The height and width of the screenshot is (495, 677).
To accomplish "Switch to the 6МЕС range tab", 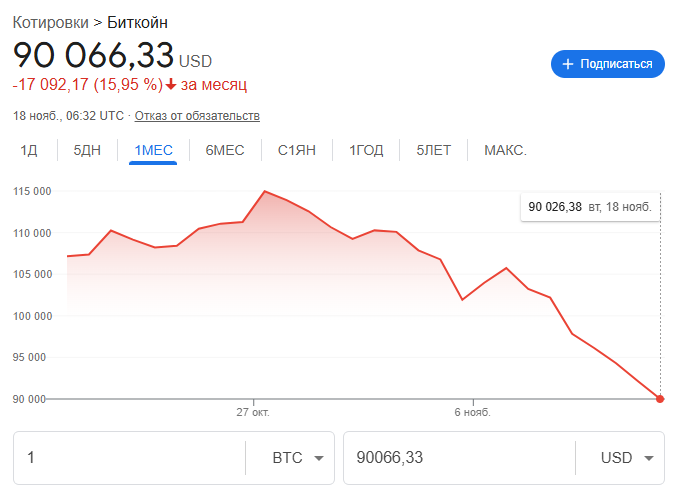I will pos(225,151).
